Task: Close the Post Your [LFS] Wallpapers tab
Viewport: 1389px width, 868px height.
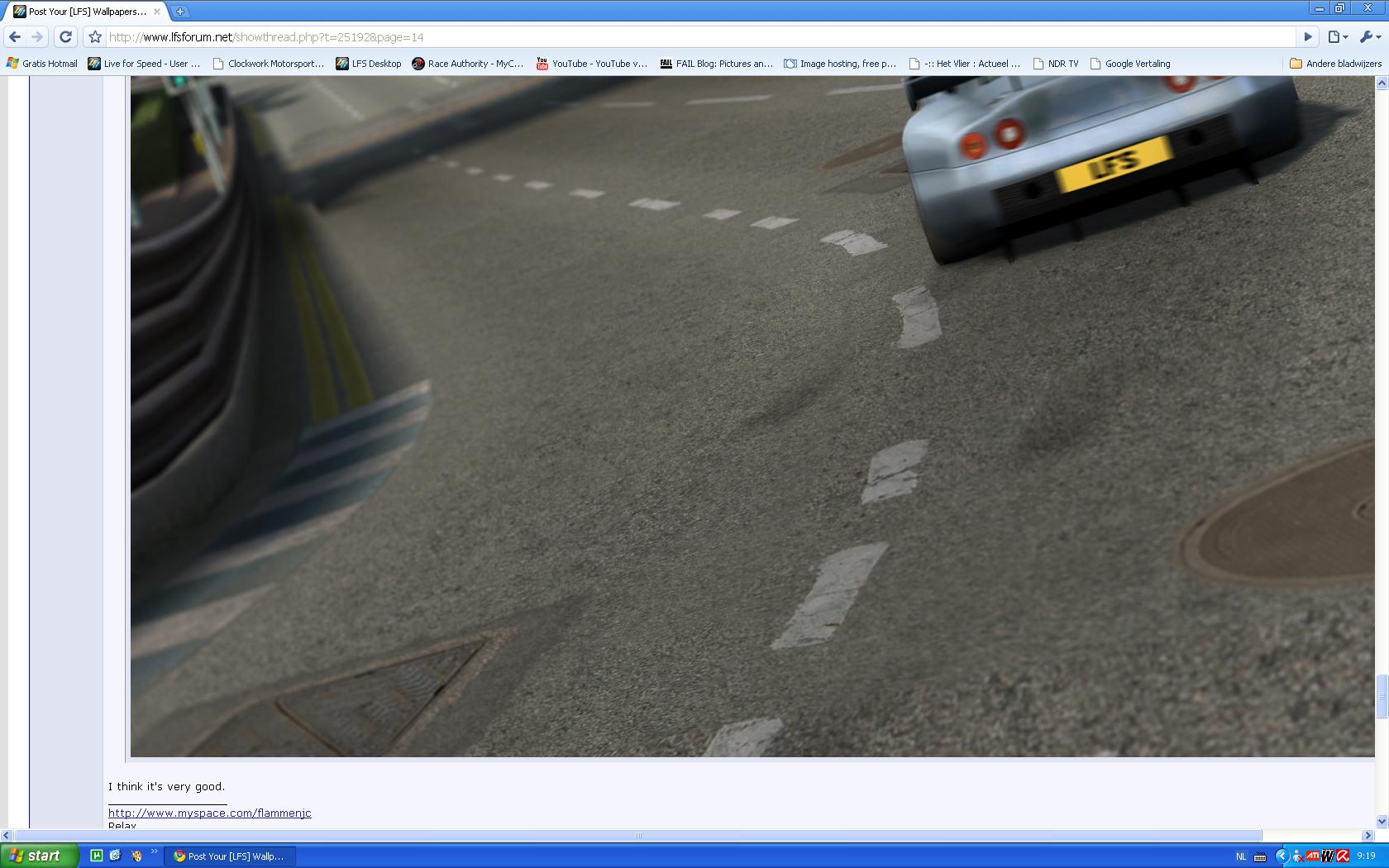Action: pyautogui.click(x=157, y=12)
